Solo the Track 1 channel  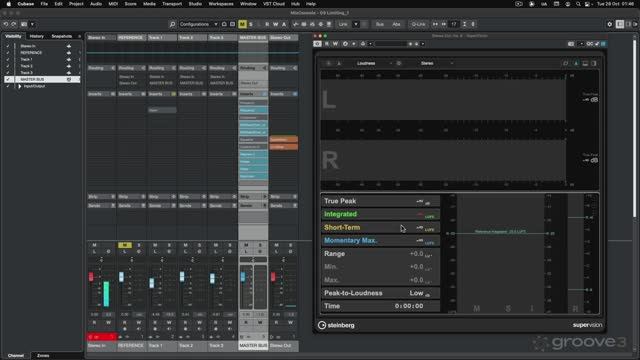(169, 245)
